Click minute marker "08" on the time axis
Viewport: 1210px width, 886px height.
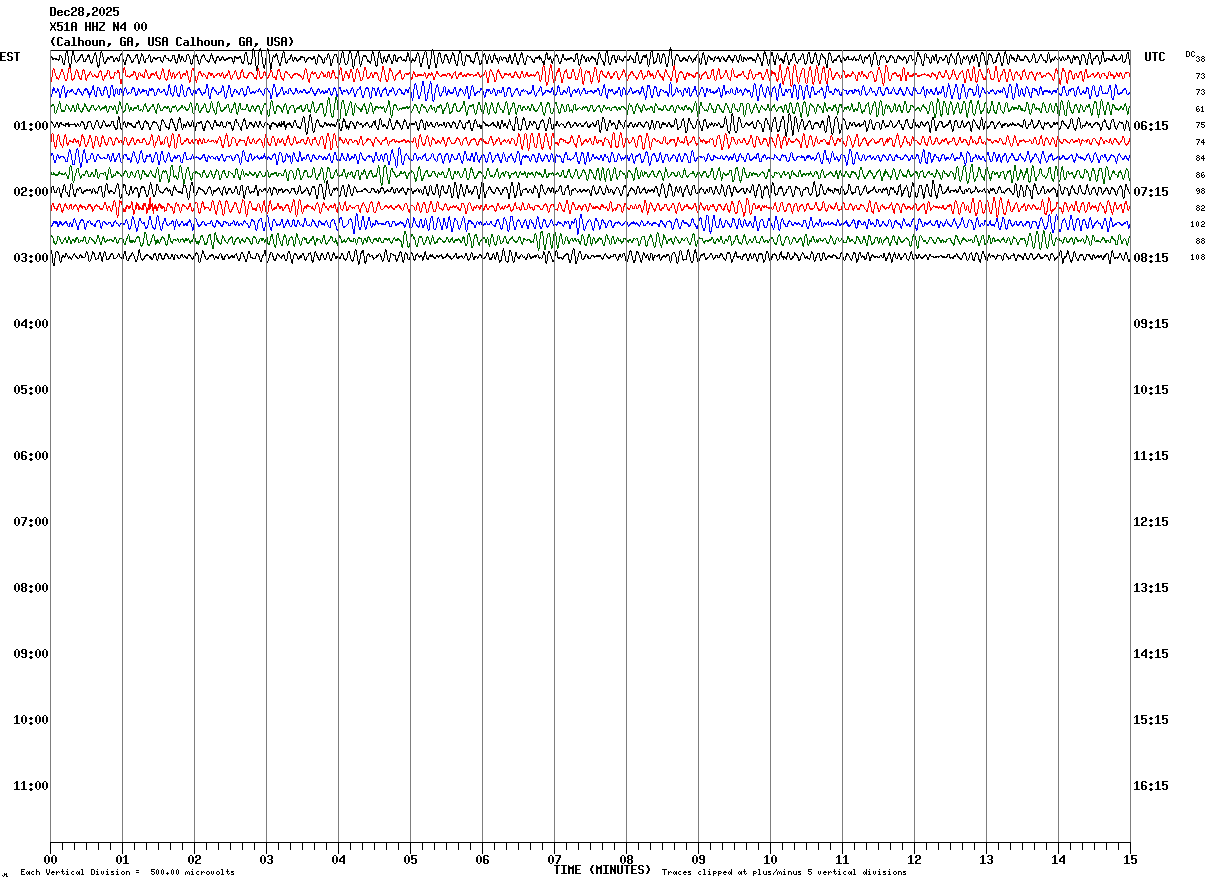pos(626,859)
